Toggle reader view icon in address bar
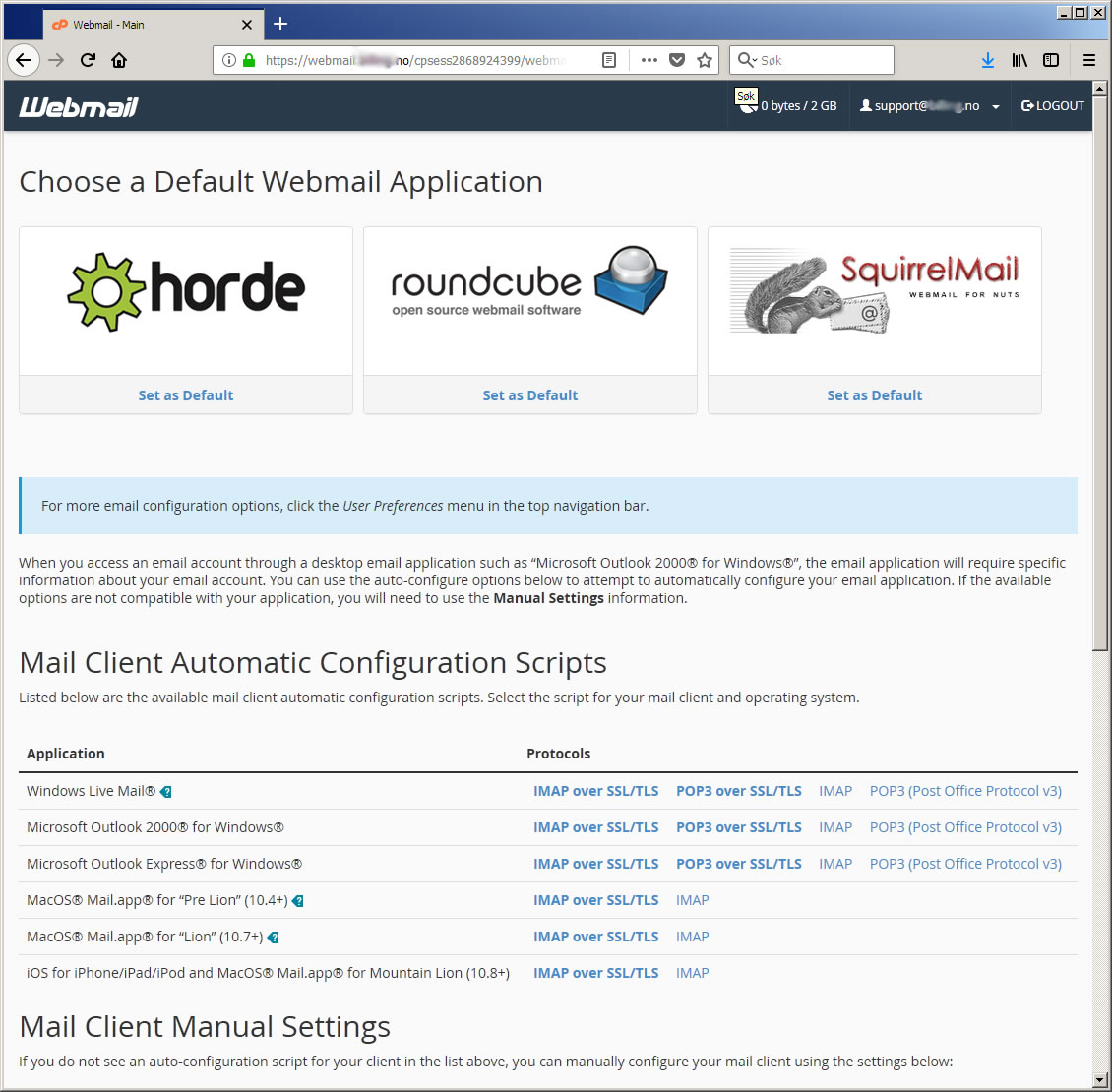Image resolution: width=1112 pixels, height=1092 pixels. click(609, 60)
